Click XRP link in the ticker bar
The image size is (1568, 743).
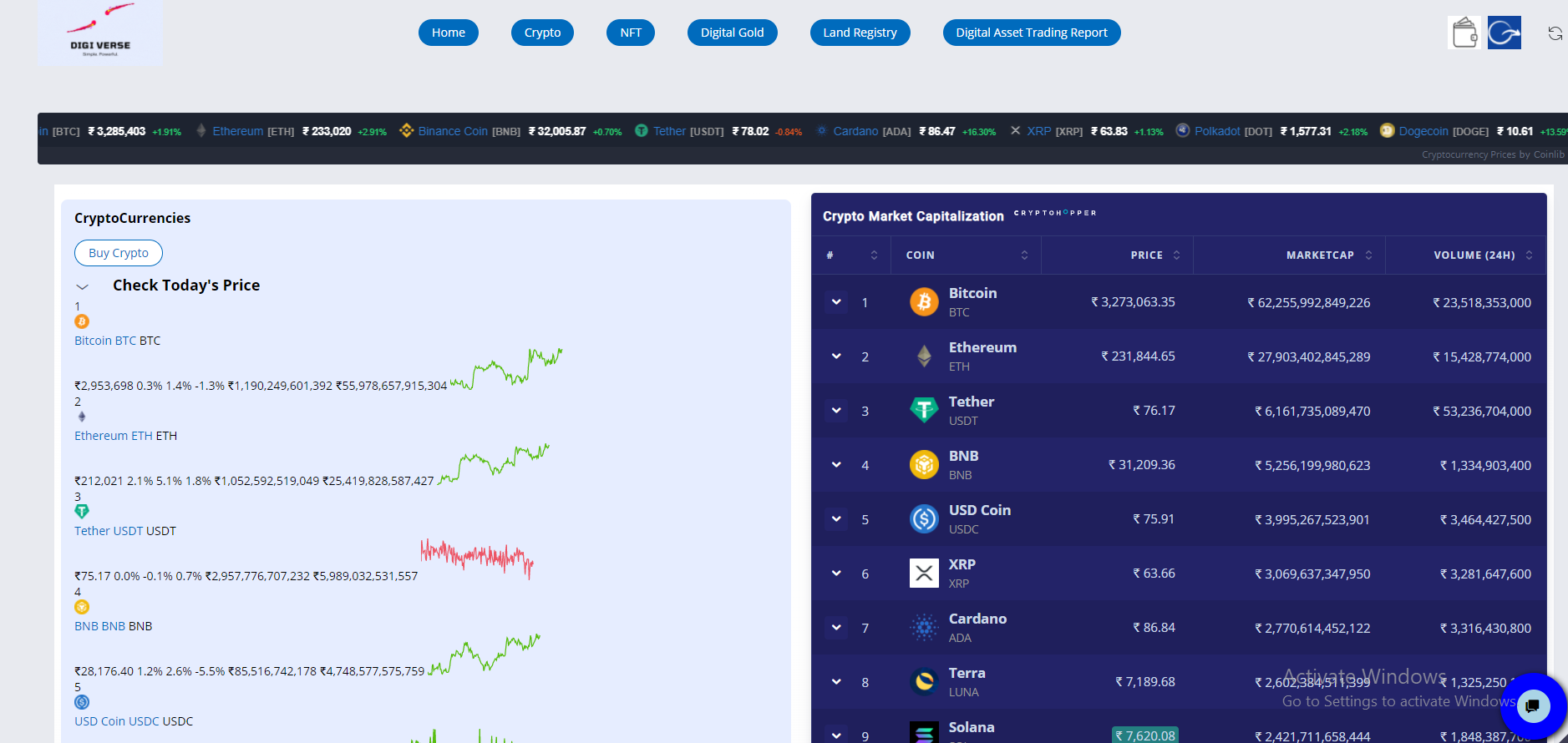click(1039, 131)
